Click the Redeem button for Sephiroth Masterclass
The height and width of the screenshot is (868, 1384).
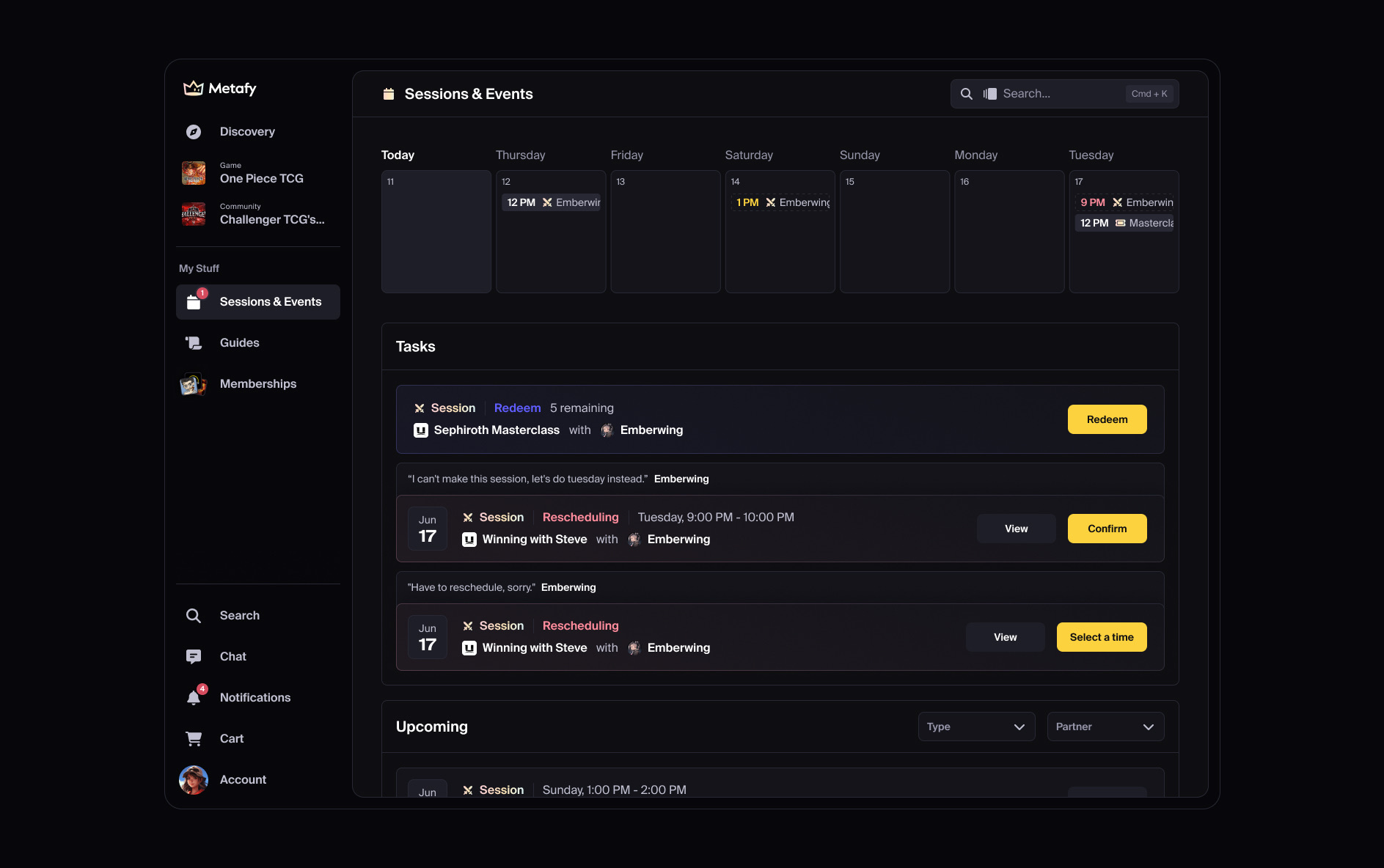click(1107, 419)
